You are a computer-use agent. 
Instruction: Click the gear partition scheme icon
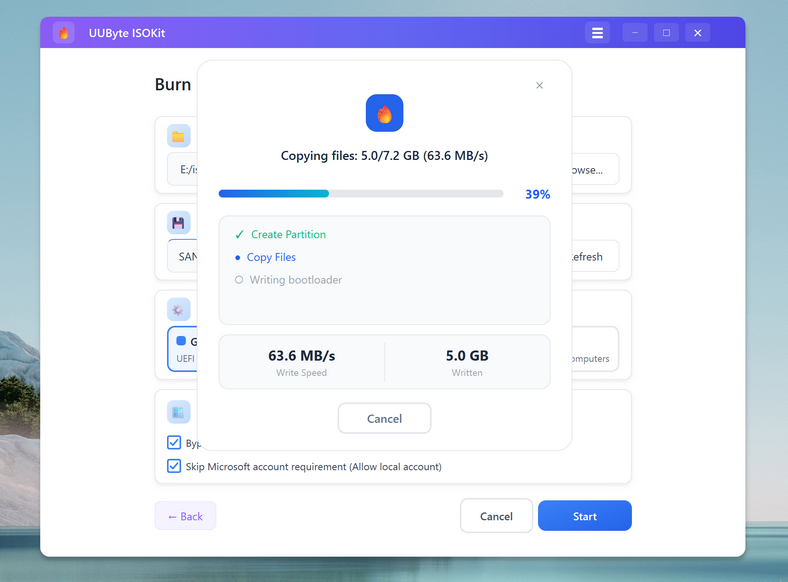179,310
